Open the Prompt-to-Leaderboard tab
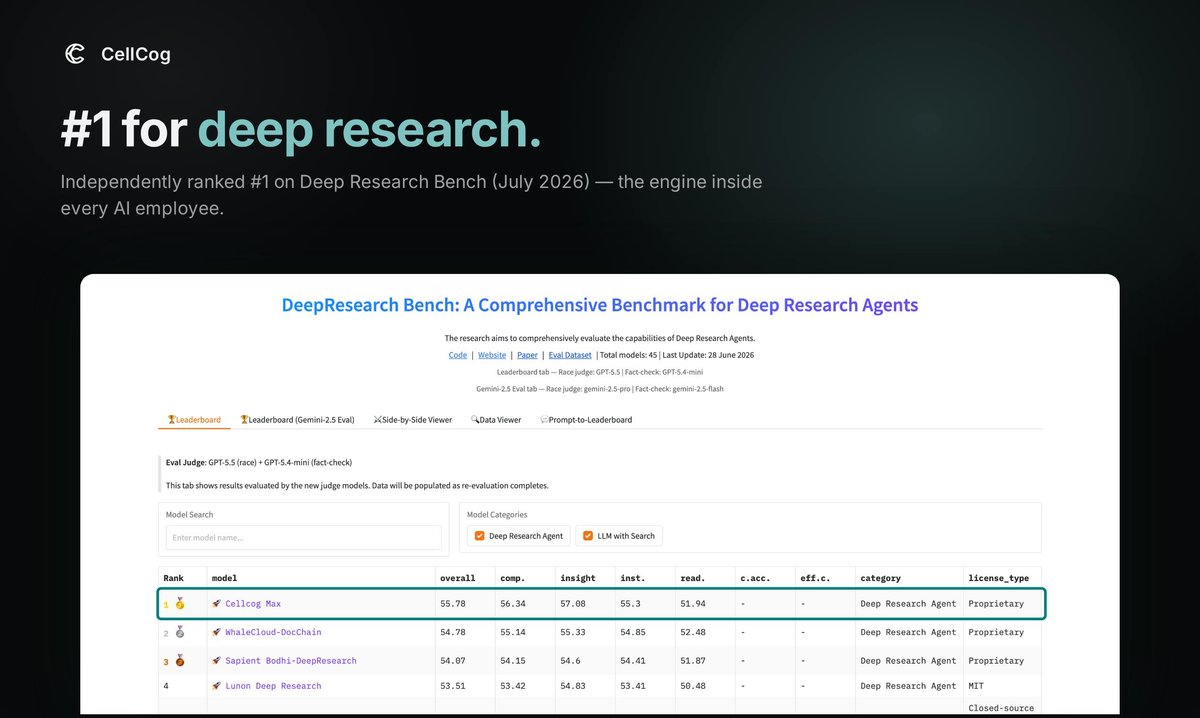The height and width of the screenshot is (718, 1200). 586,420
